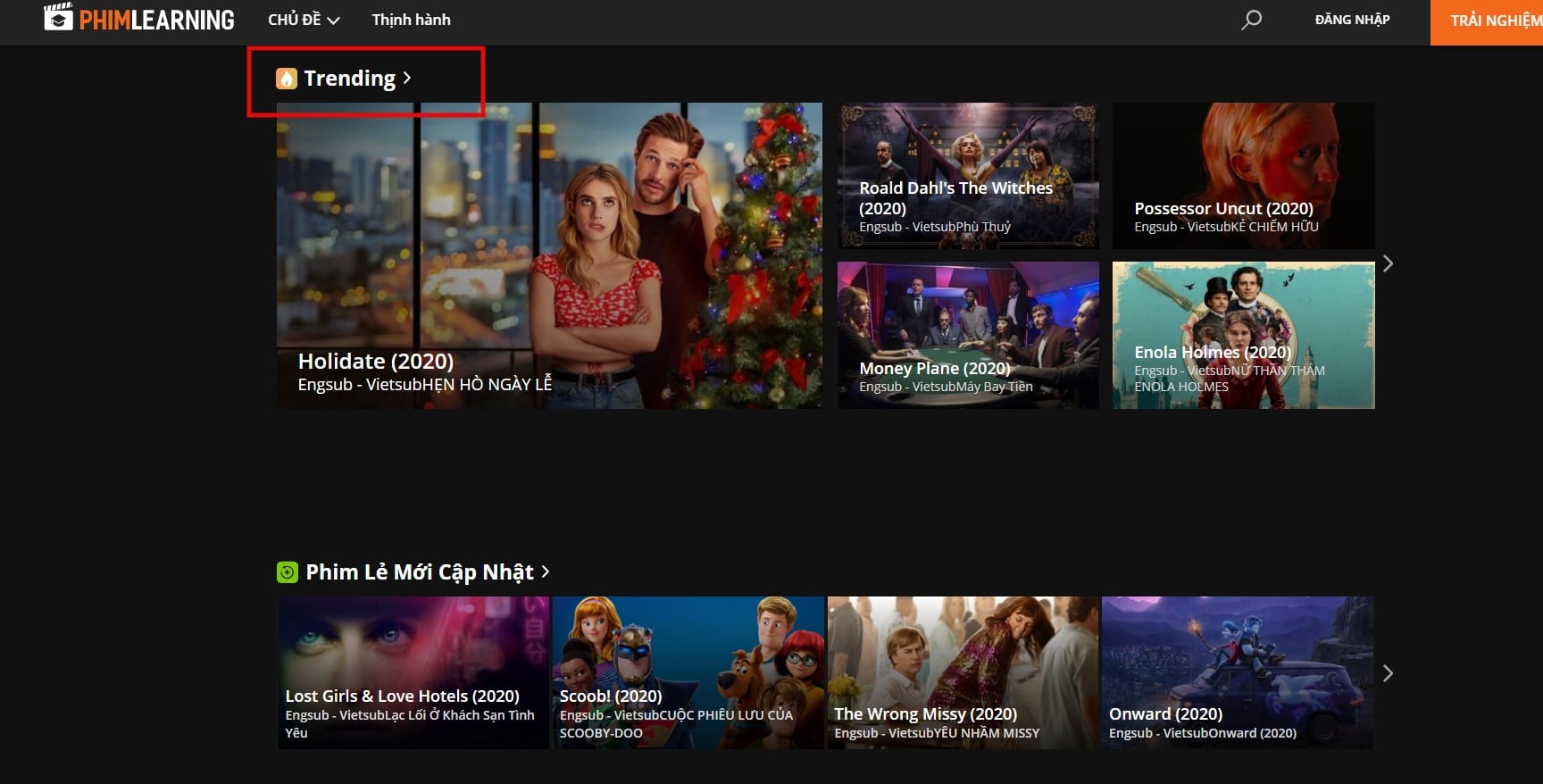Click the flame icon beside Trending
Image resolution: width=1543 pixels, height=784 pixels.
click(286, 79)
